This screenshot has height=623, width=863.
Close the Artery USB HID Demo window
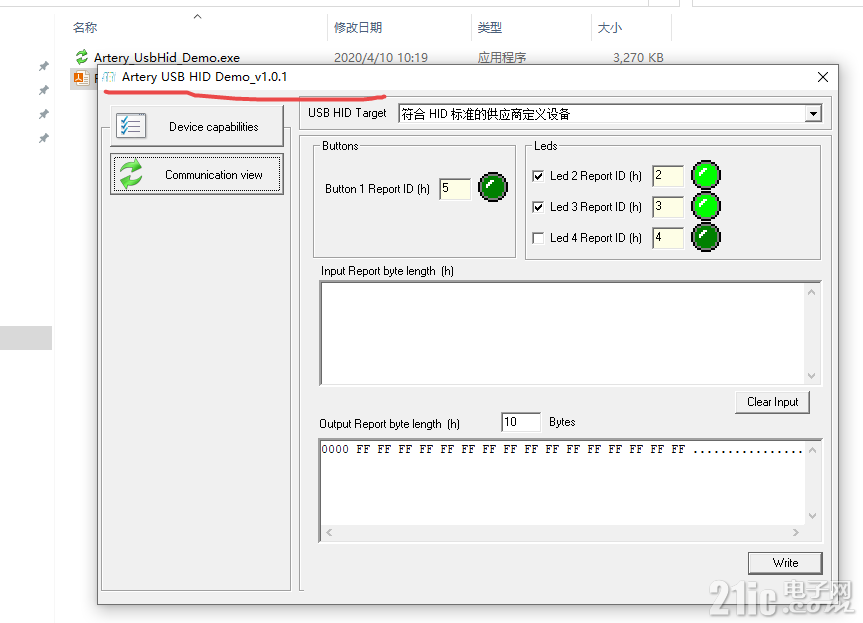[823, 77]
